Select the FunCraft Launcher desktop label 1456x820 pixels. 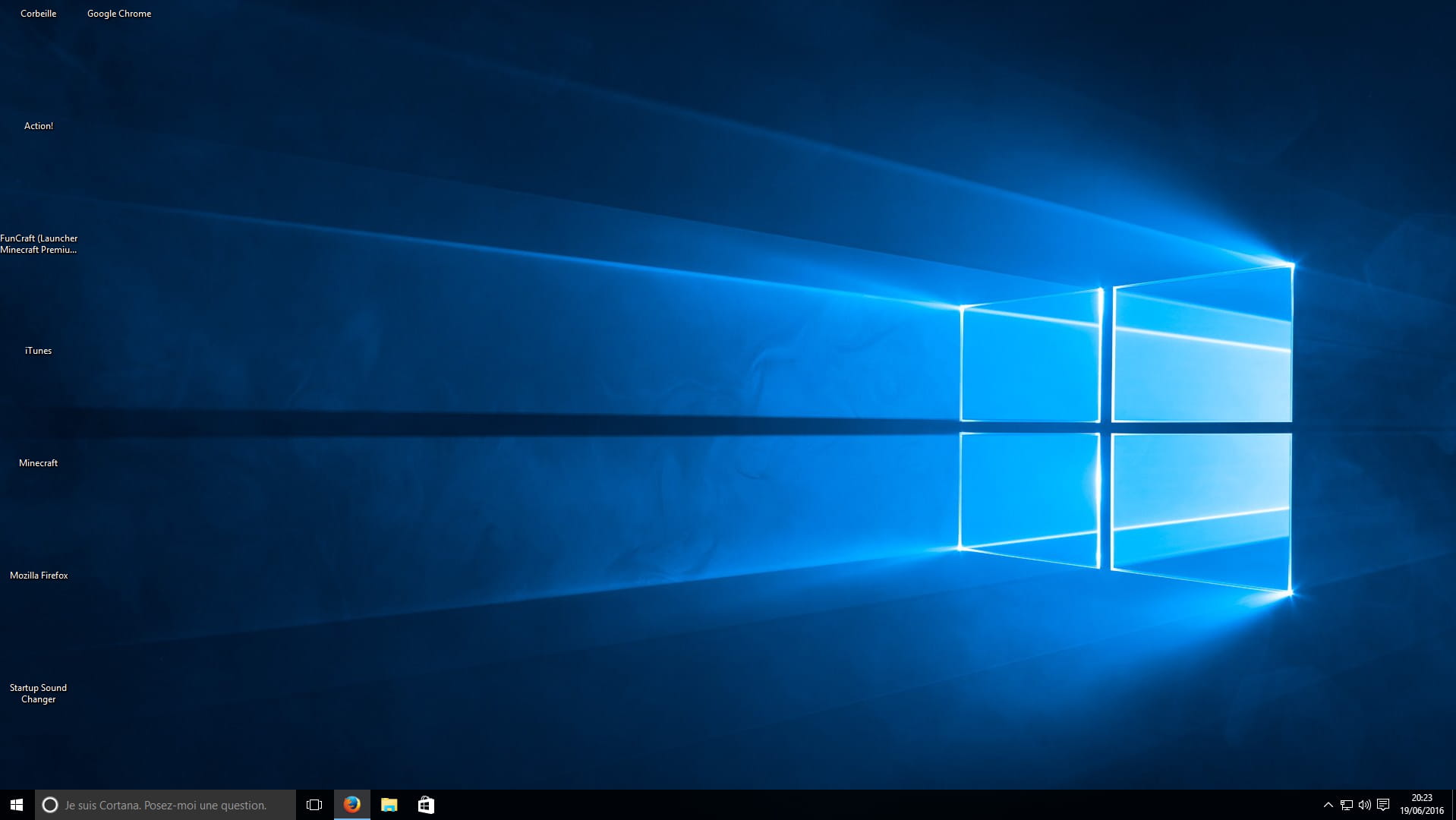(x=39, y=244)
